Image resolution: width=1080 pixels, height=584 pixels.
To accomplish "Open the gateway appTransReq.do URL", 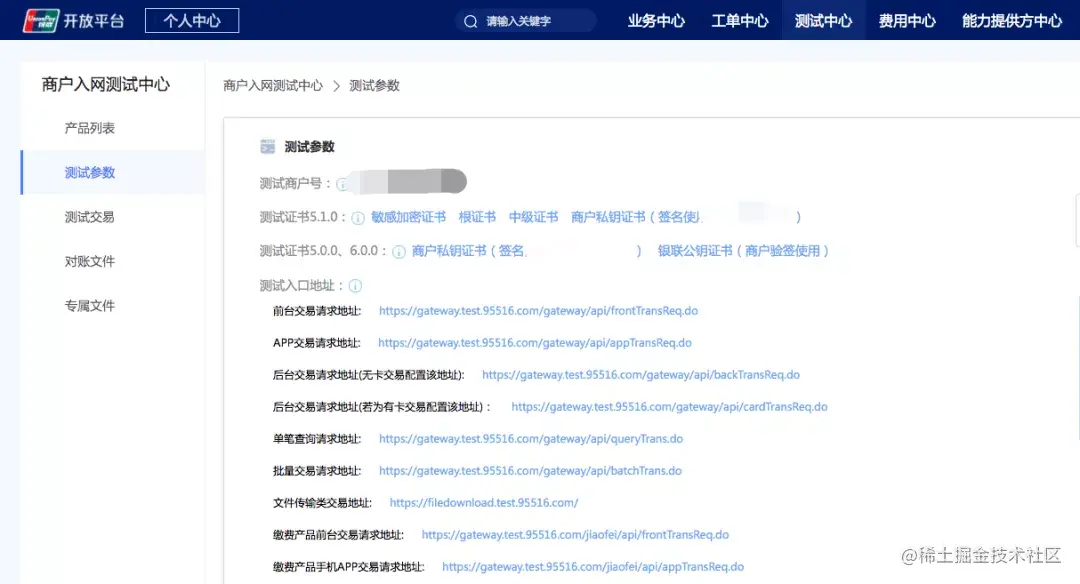I will pyautogui.click(x=534, y=342).
